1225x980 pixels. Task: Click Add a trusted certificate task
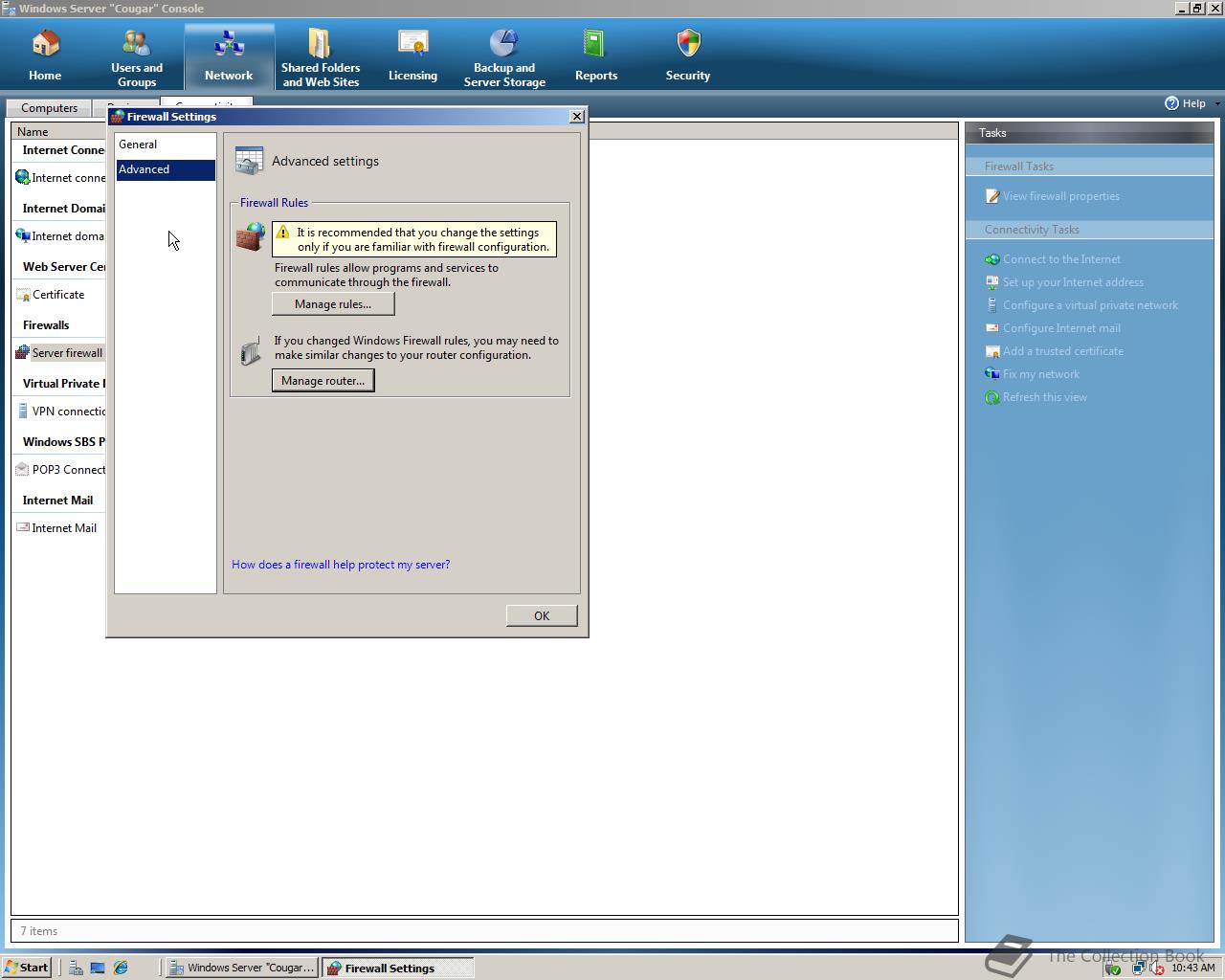coord(1063,351)
